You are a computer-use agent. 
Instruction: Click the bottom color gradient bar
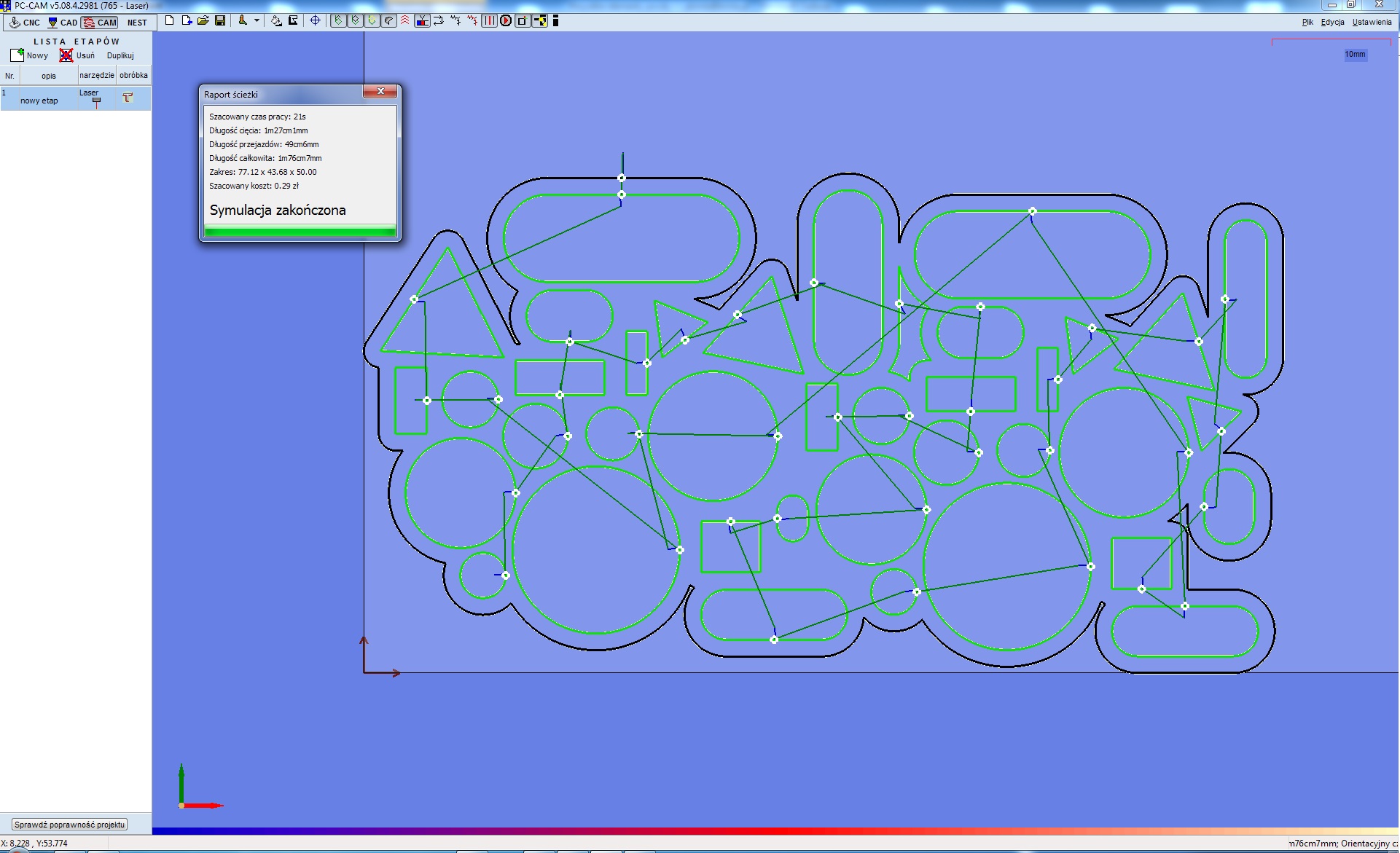tap(775, 831)
